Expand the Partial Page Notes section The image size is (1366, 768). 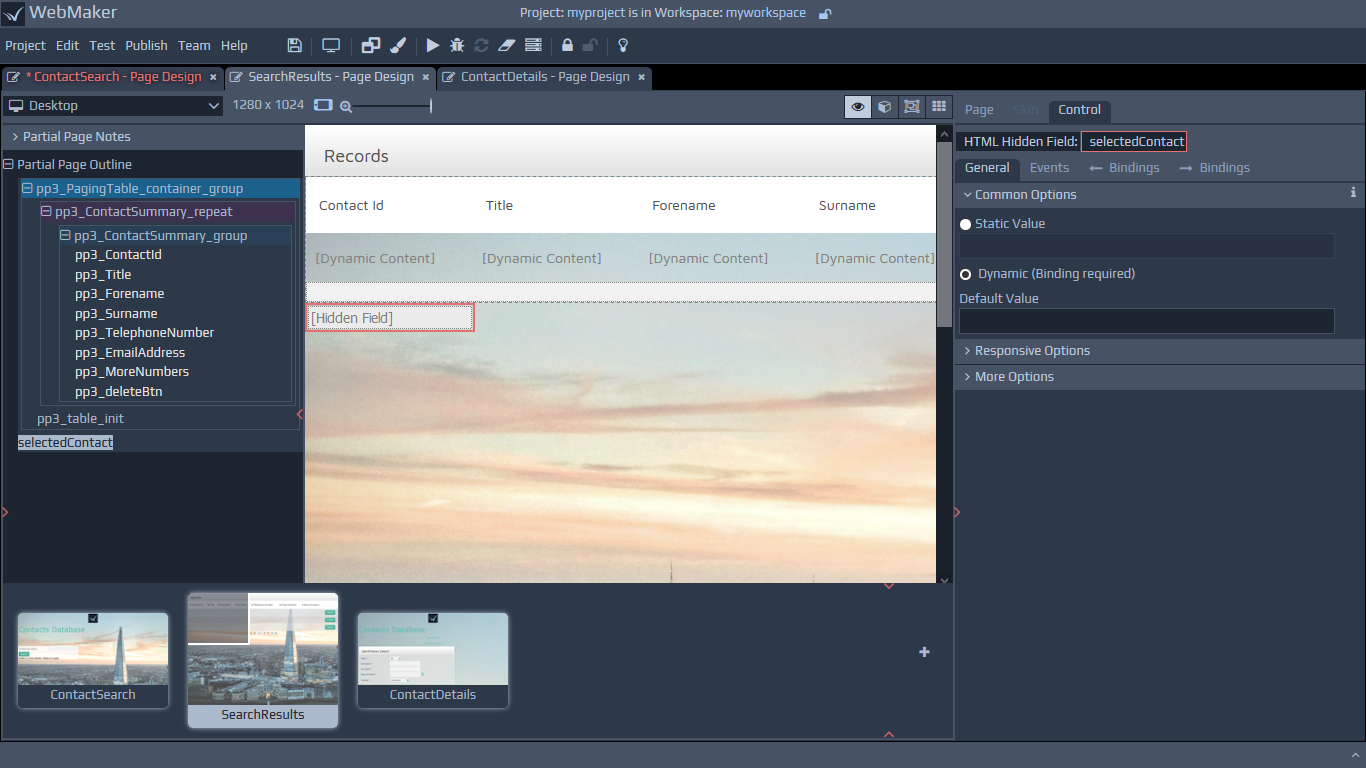click(76, 137)
